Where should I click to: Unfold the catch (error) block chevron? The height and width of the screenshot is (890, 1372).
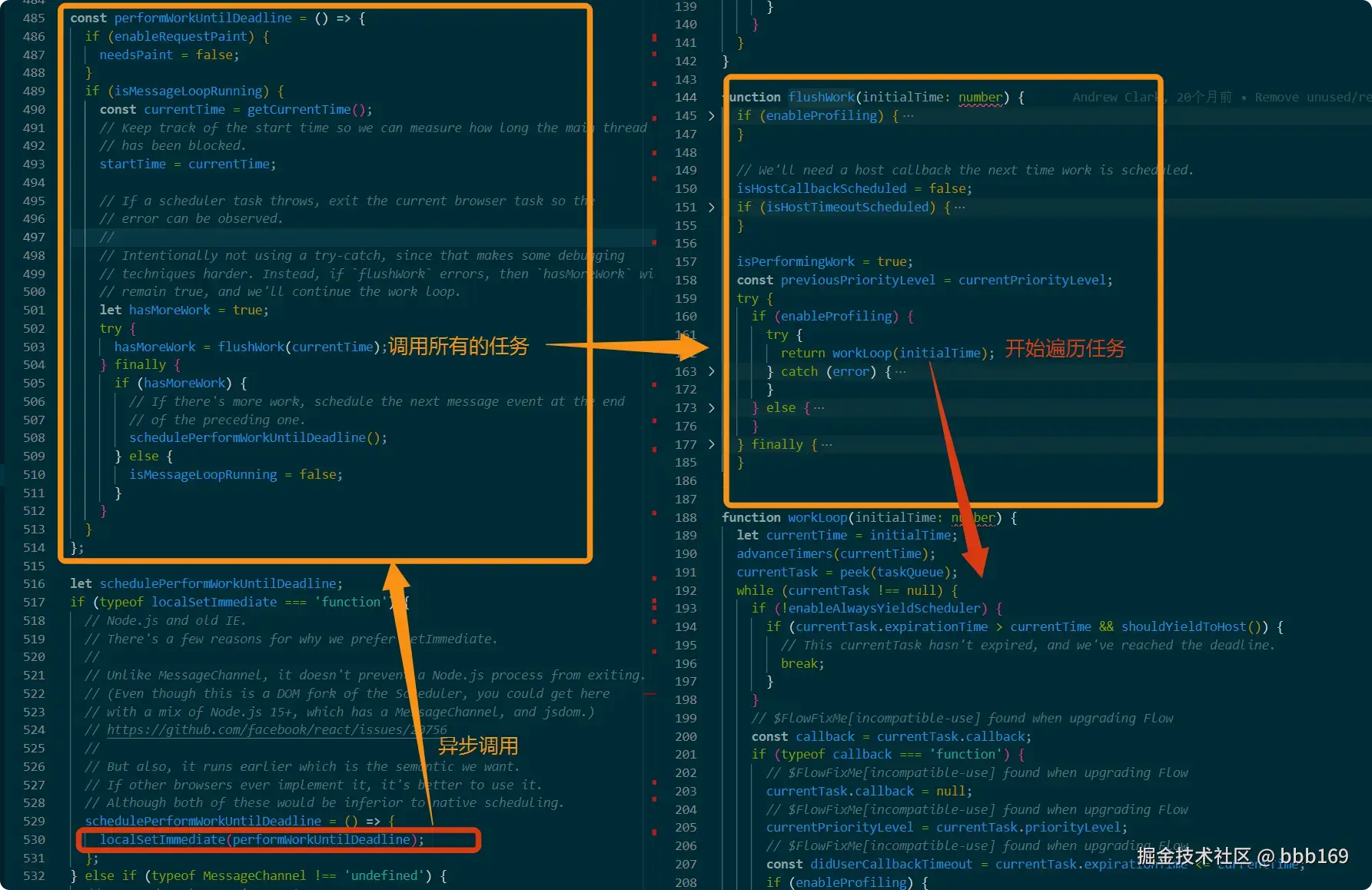(x=711, y=372)
